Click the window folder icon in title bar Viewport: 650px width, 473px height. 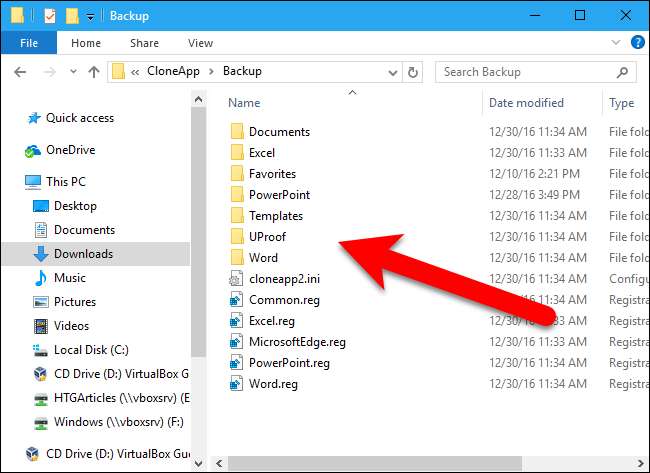[x=17, y=15]
